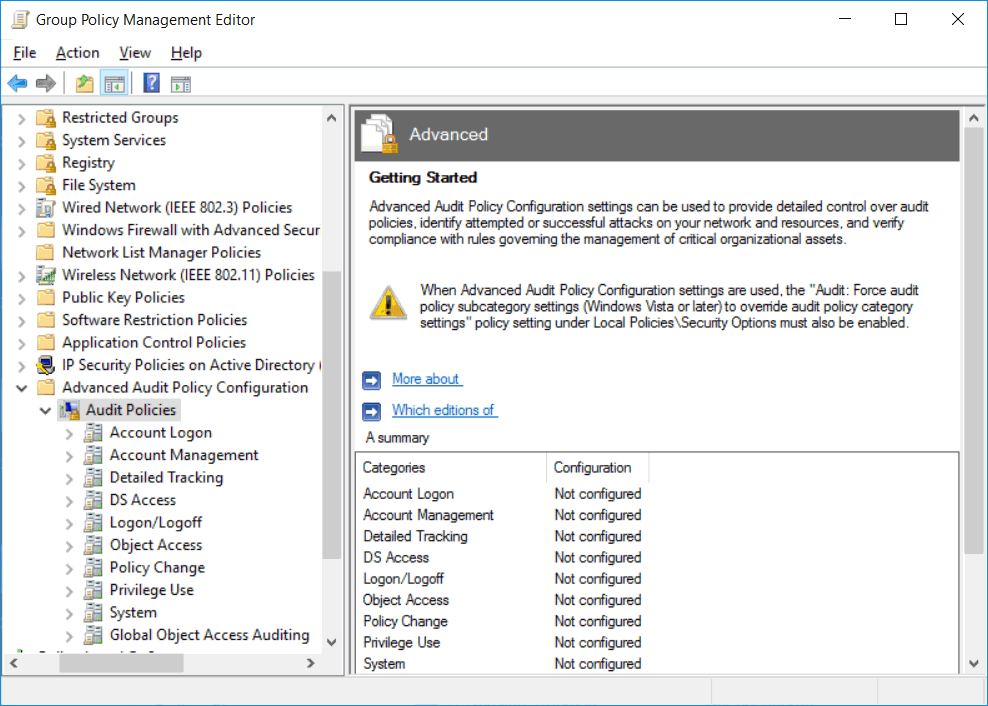Follow the More about link
988x706 pixels.
(x=426, y=379)
